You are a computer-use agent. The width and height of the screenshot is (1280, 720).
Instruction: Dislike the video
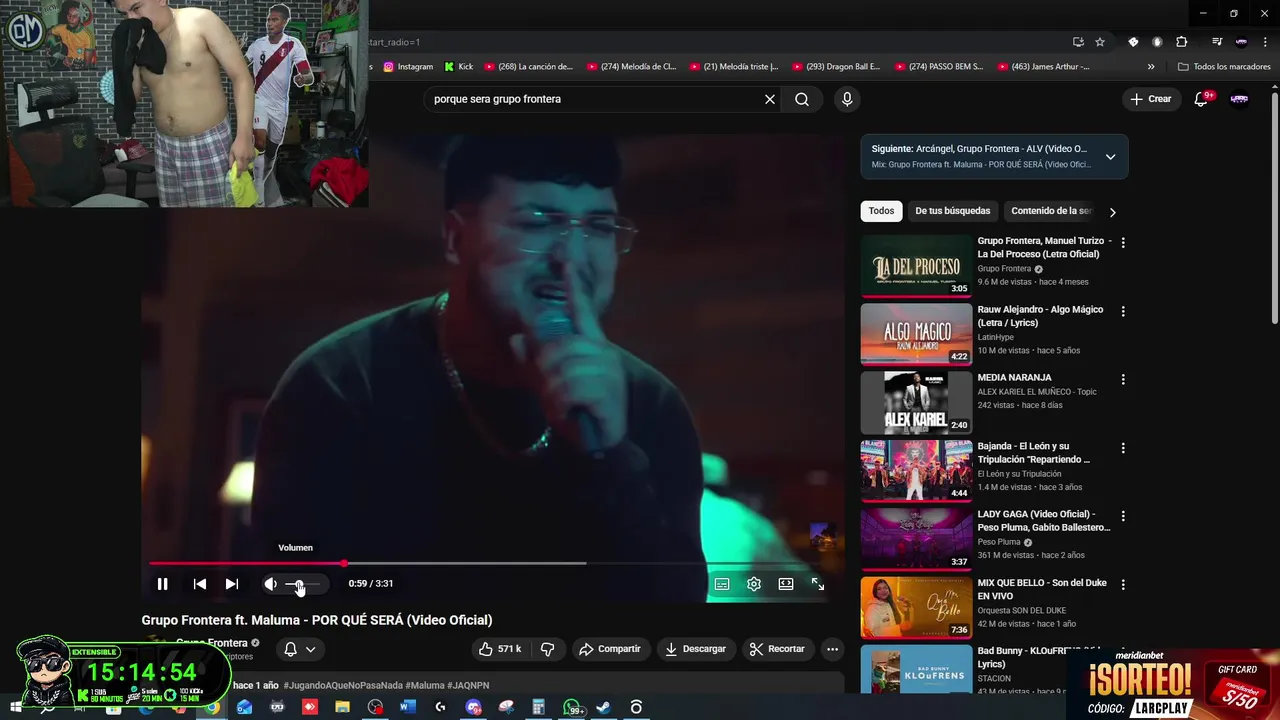pyautogui.click(x=547, y=649)
